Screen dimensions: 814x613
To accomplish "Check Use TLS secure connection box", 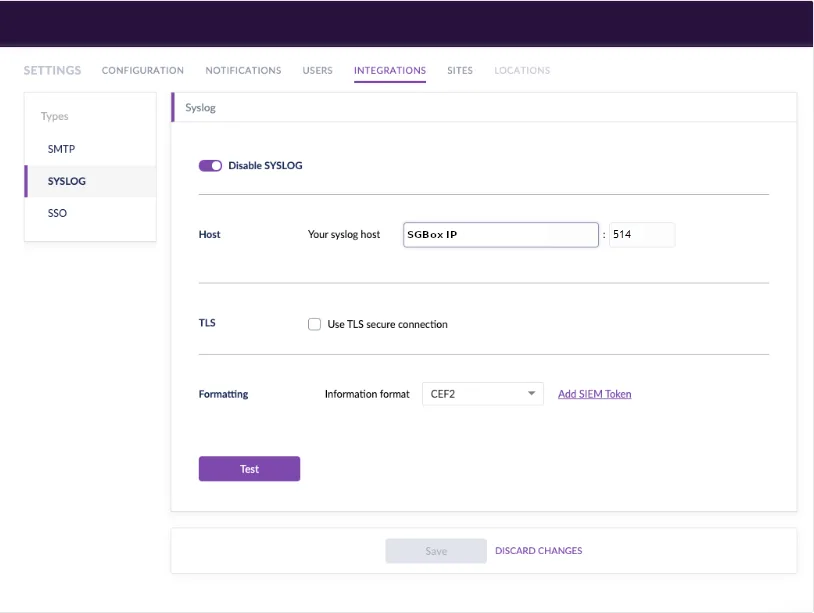I will coord(314,324).
